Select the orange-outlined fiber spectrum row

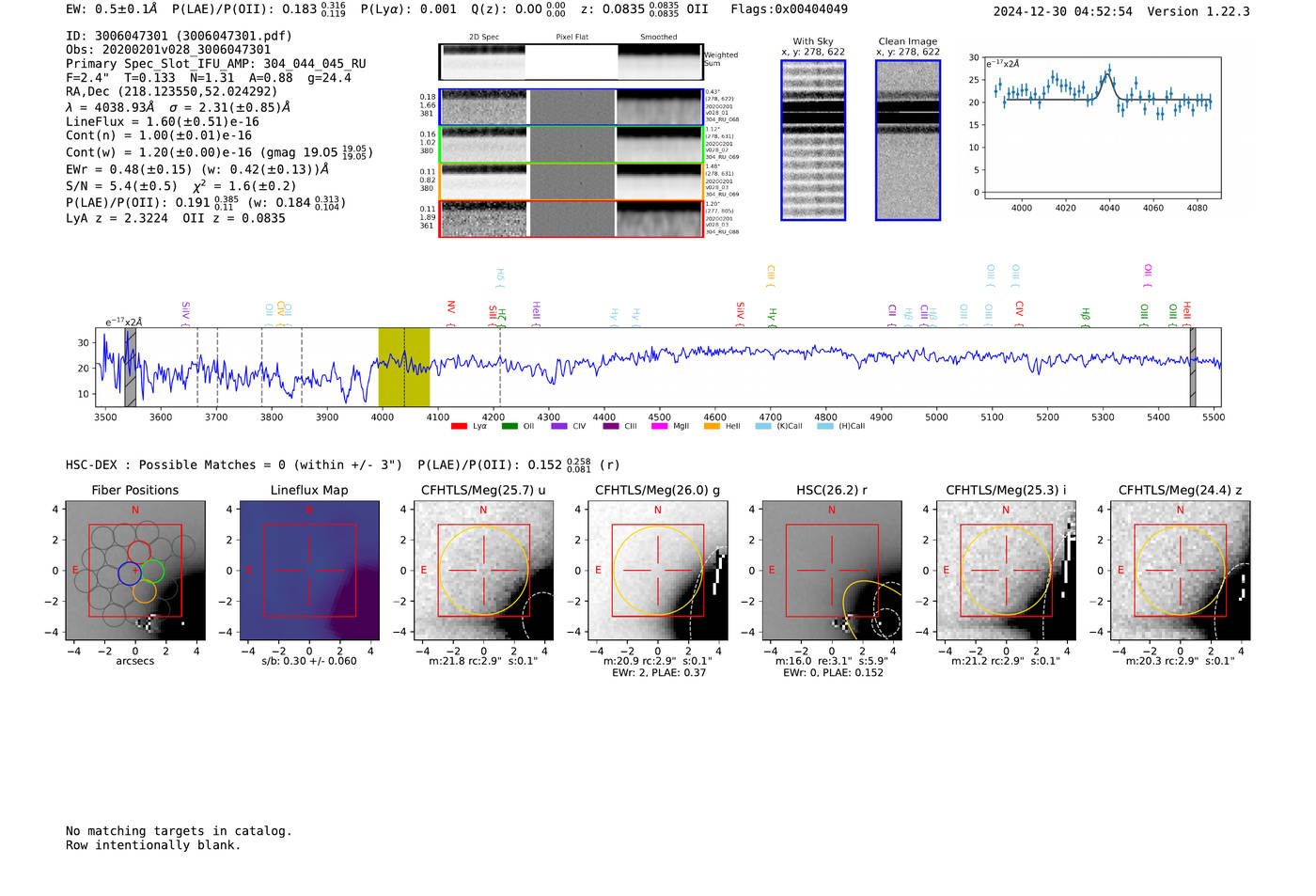tap(571, 181)
